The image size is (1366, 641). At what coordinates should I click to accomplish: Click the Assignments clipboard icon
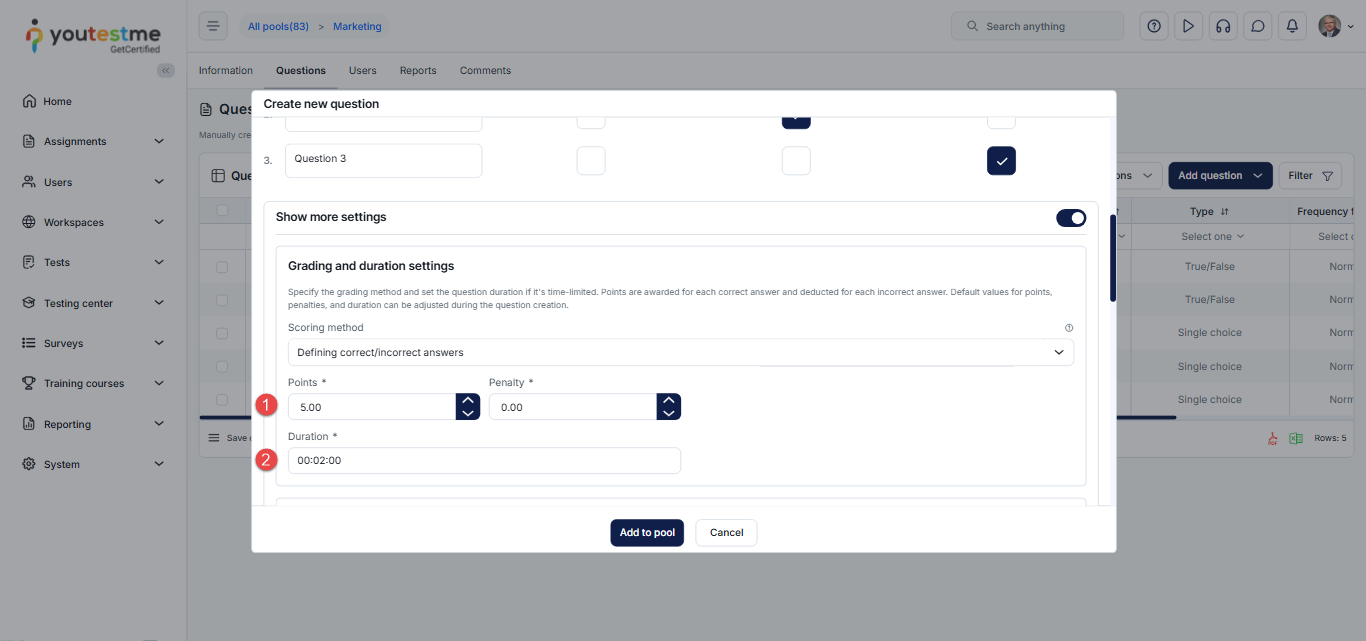tap(29, 141)
